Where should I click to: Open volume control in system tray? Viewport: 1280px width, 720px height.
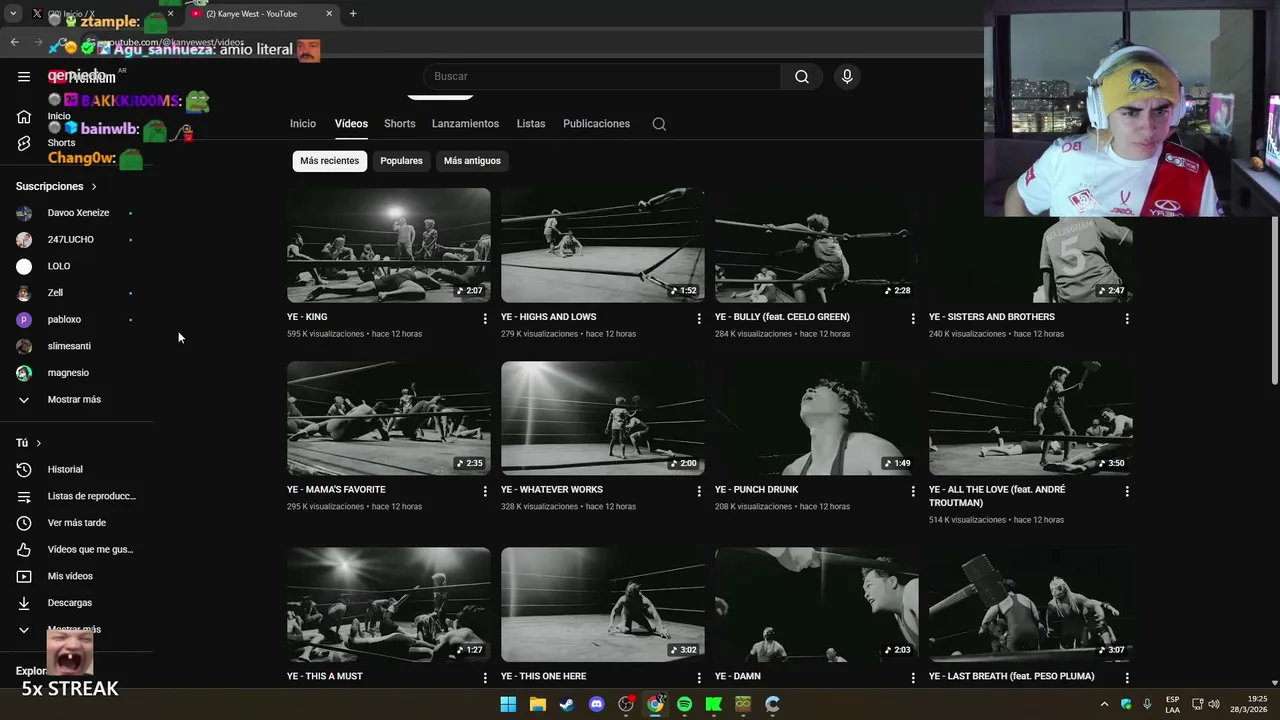pyautogui.click(x=1214, y=704)
